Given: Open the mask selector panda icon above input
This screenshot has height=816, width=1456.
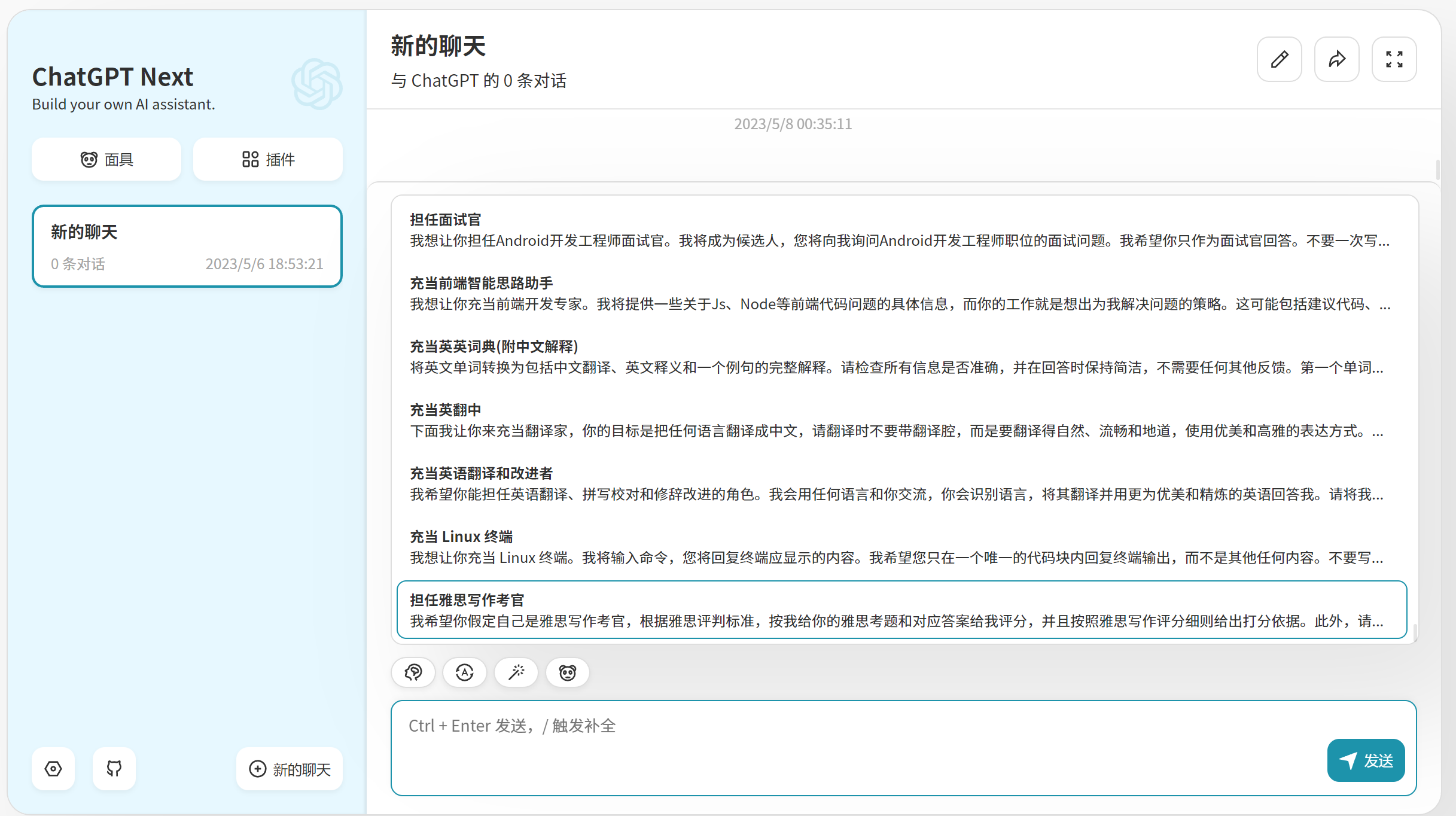Looking at the screenshot, I should [567, 672].
